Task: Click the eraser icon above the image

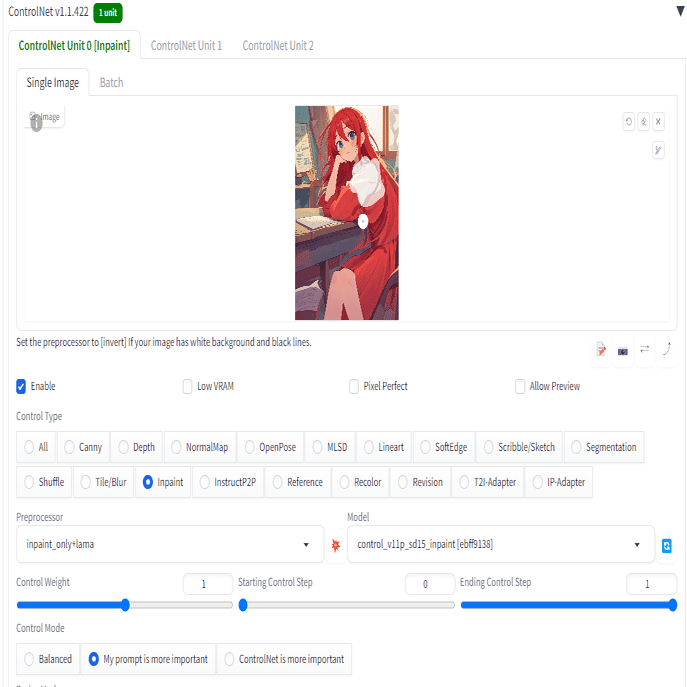Action: [644, 122]
